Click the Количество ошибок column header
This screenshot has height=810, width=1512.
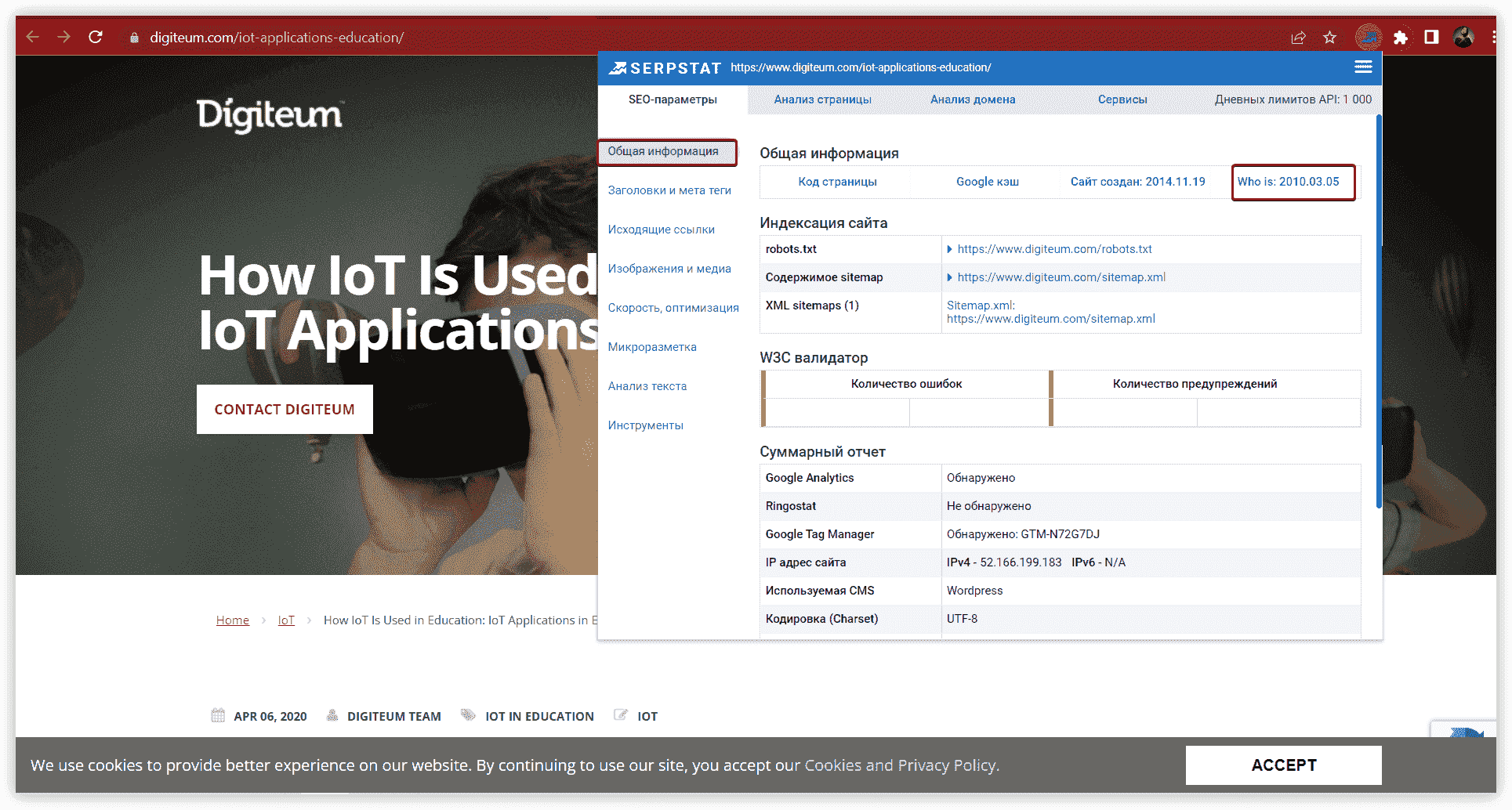906,384
